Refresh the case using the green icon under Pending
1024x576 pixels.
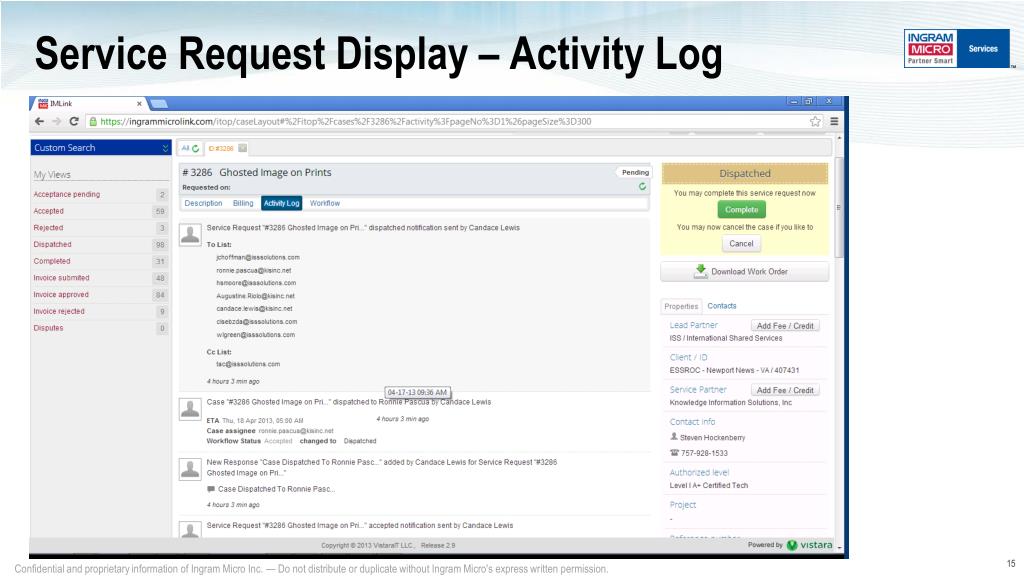pyautogui.click(x=643, y=187)
